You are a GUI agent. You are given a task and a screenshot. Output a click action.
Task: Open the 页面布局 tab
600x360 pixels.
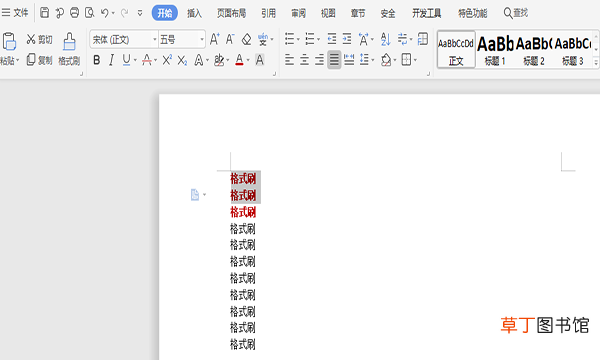[232, 13]
